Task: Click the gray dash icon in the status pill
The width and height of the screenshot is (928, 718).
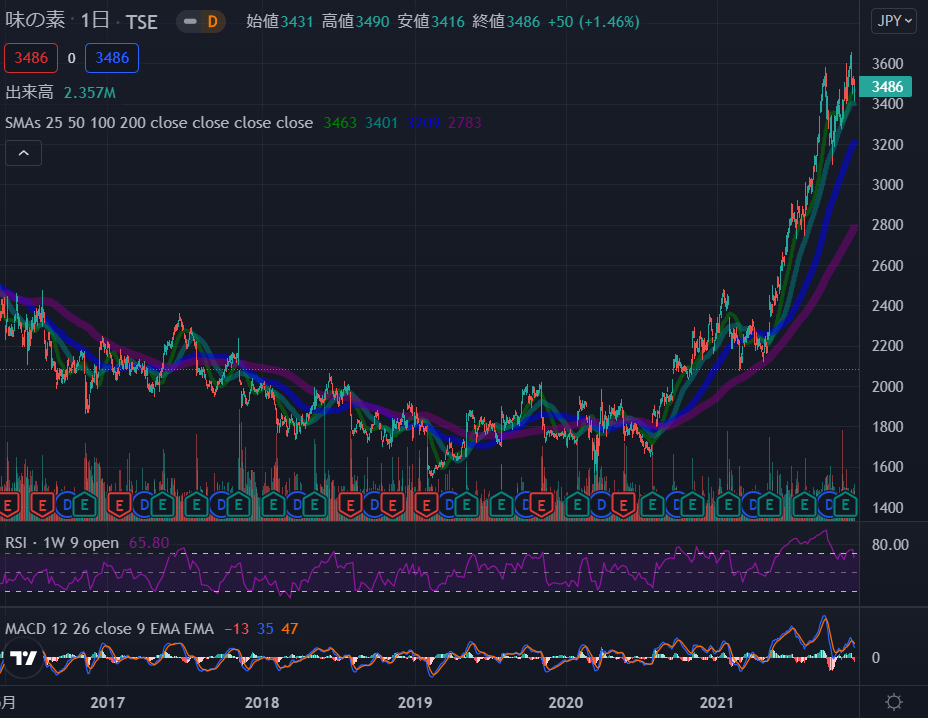Action: point(190,22)
